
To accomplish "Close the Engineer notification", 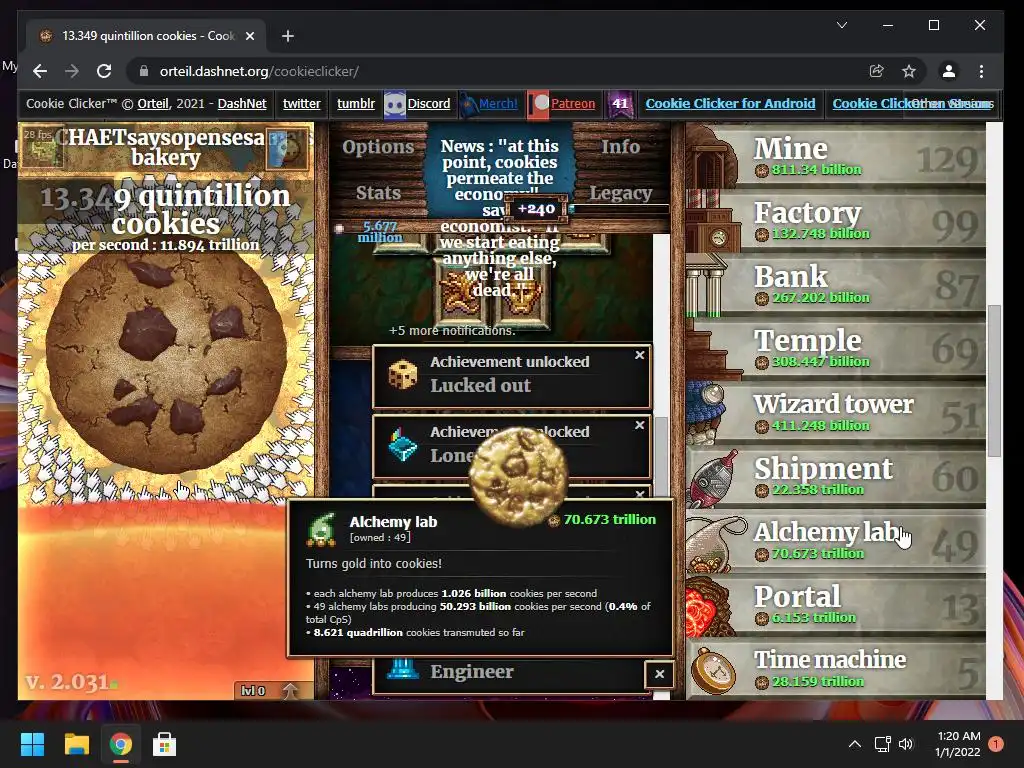I will point(660,674).
